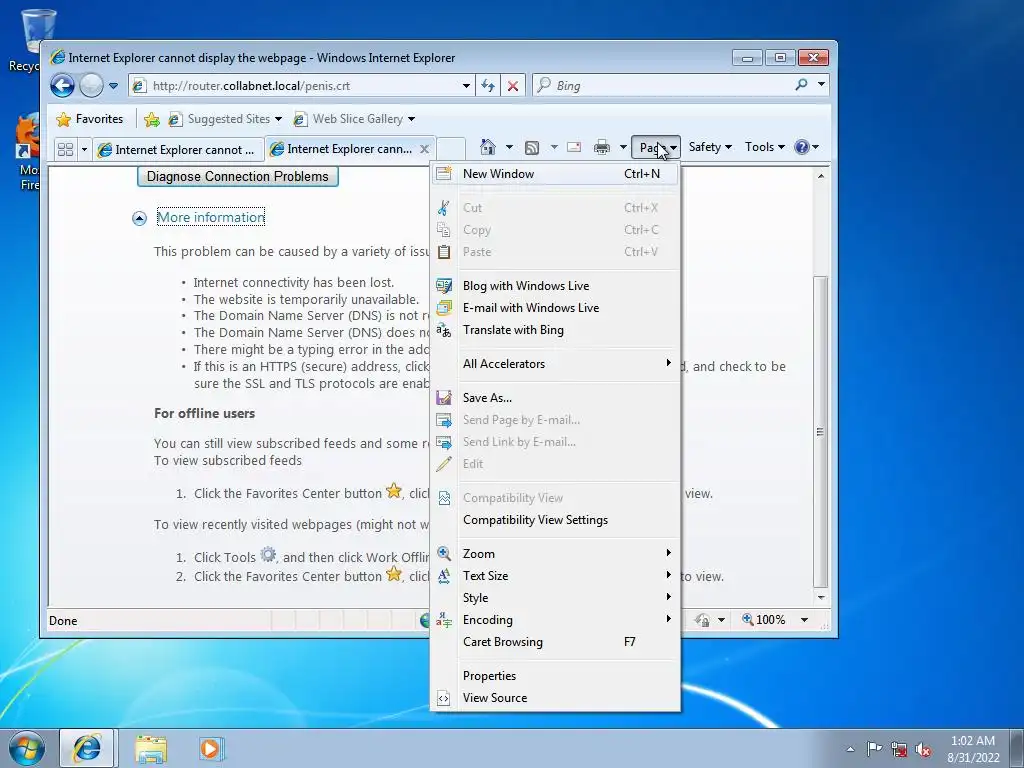Expand the zoom level dropdown arrow

pyautogui.click(x=805, y=620)
